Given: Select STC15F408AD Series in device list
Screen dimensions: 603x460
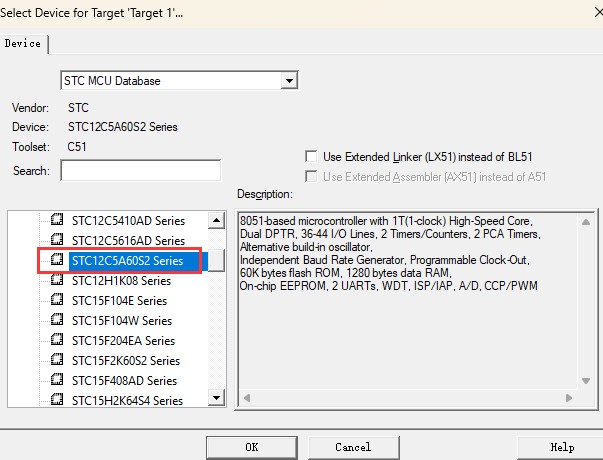Looking at the screenshot, I should pos(124,381).
